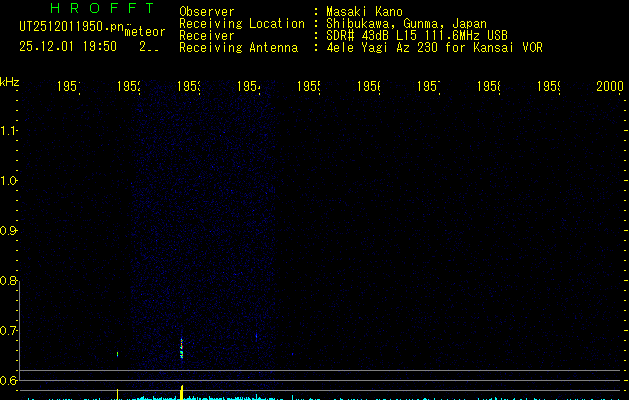Click the 2000 time axis marker
This screenshot has width=629, height=400.
pos(610,88)
